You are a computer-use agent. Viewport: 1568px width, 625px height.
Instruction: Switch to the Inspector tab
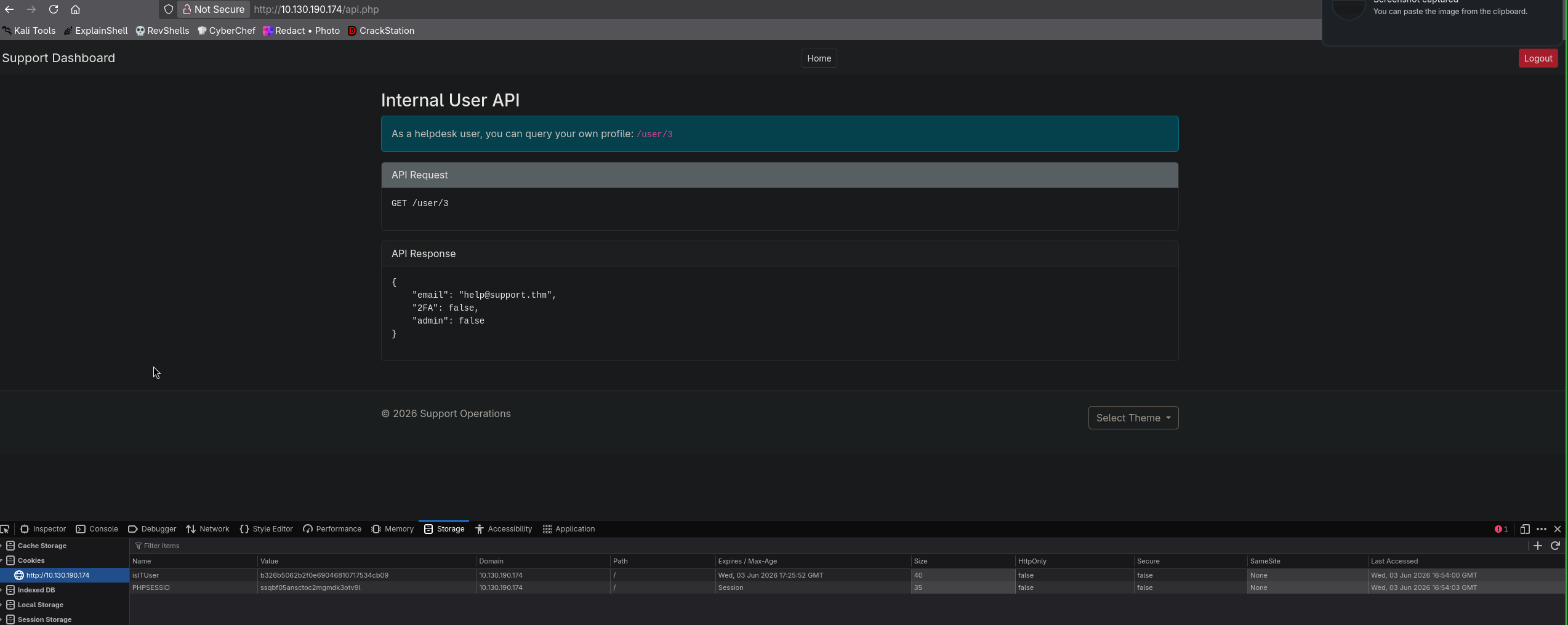[43, 529]
